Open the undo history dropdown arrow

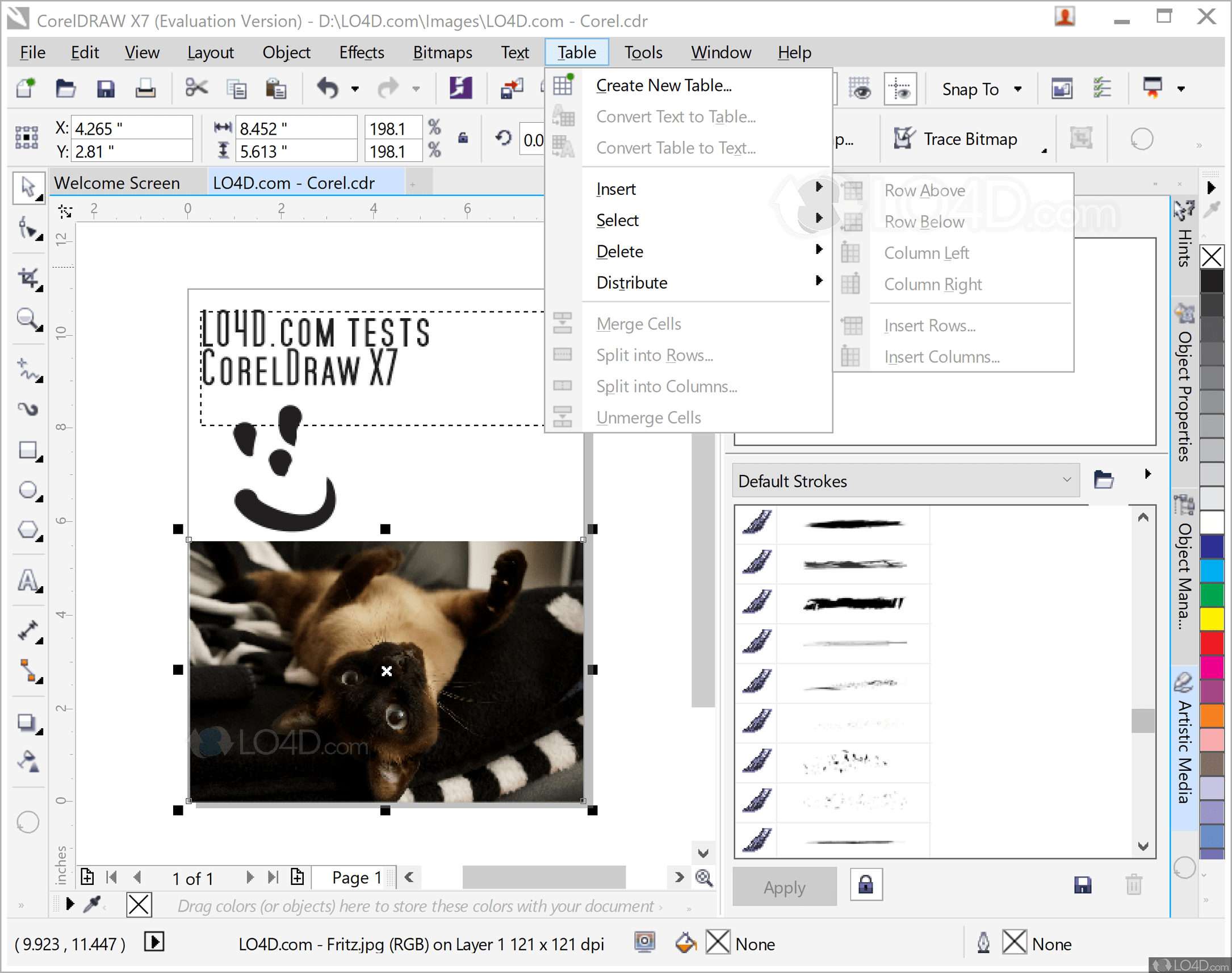coord(355,89)
